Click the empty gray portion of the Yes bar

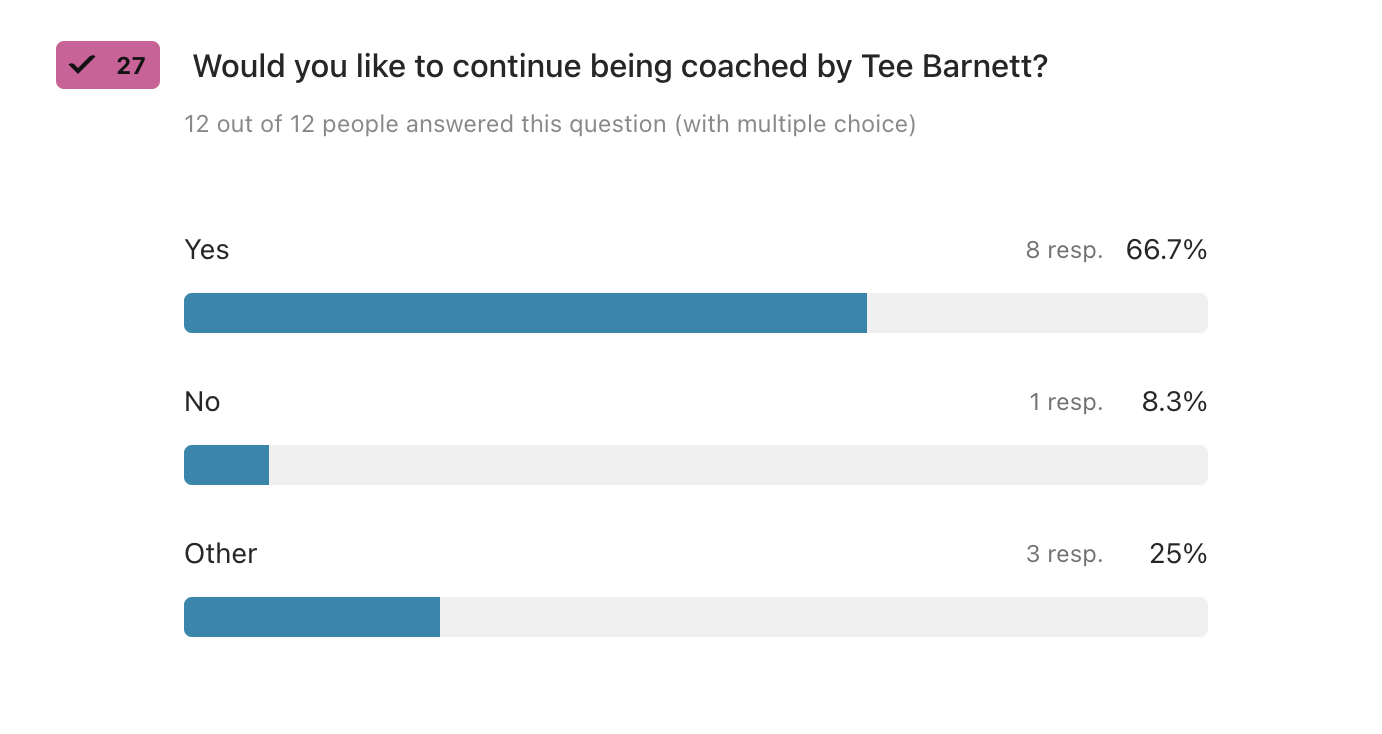(x=1036, y=313)
